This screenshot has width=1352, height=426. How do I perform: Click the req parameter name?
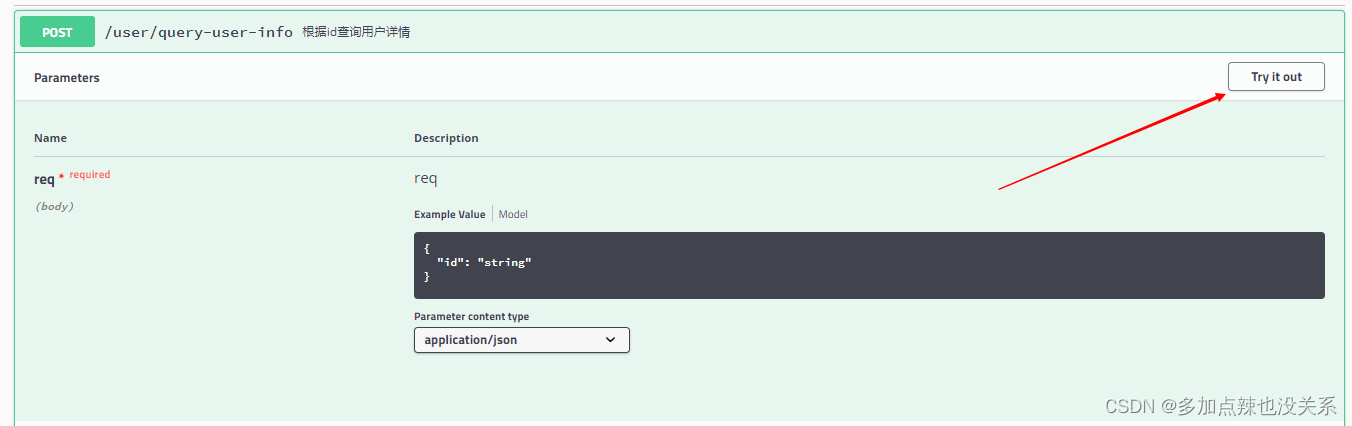[x=44, y=179]
